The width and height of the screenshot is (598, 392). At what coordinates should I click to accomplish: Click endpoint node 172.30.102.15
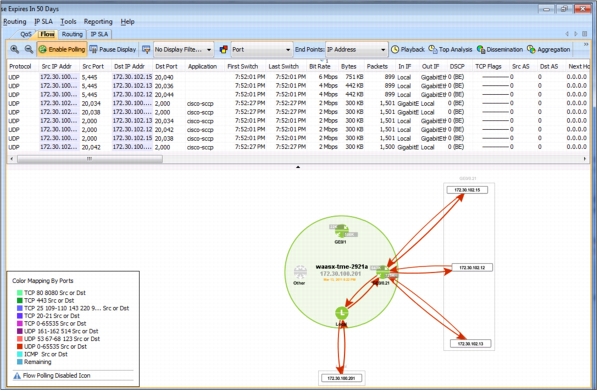point(467,190)
